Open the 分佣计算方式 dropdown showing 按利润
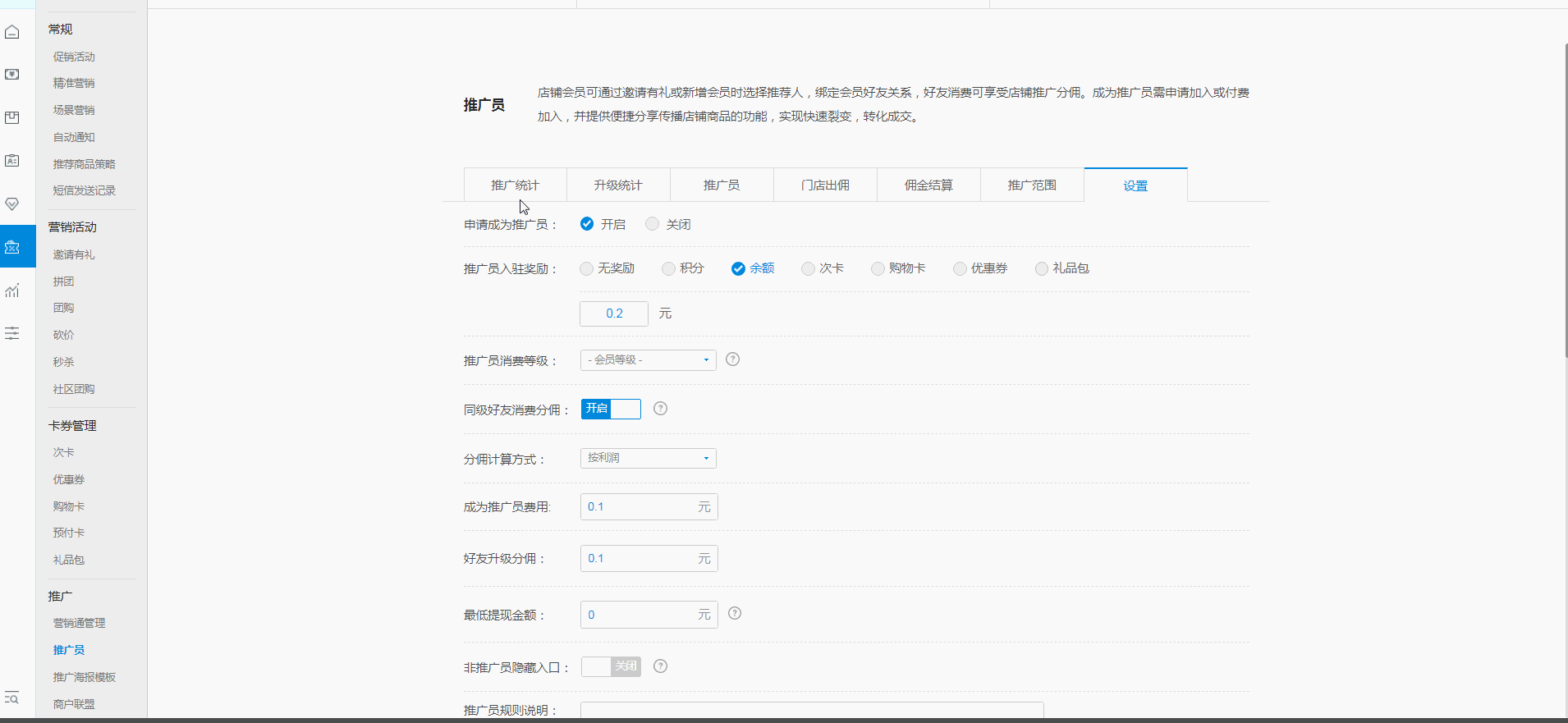The image size is (1568, 723). pos(649,458)
